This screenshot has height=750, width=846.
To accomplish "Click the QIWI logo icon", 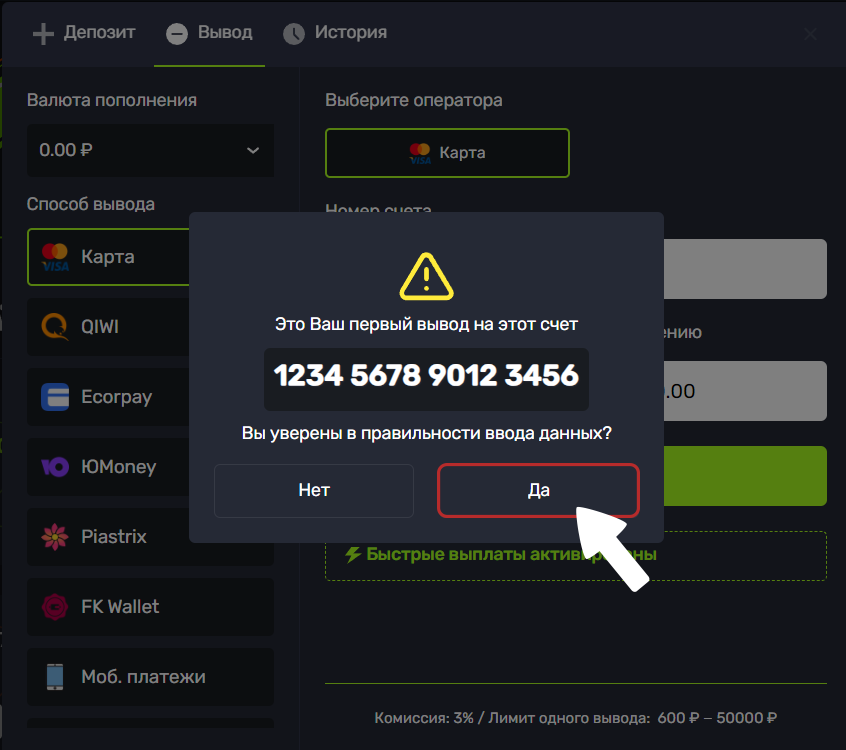I will tap(55, 327).
